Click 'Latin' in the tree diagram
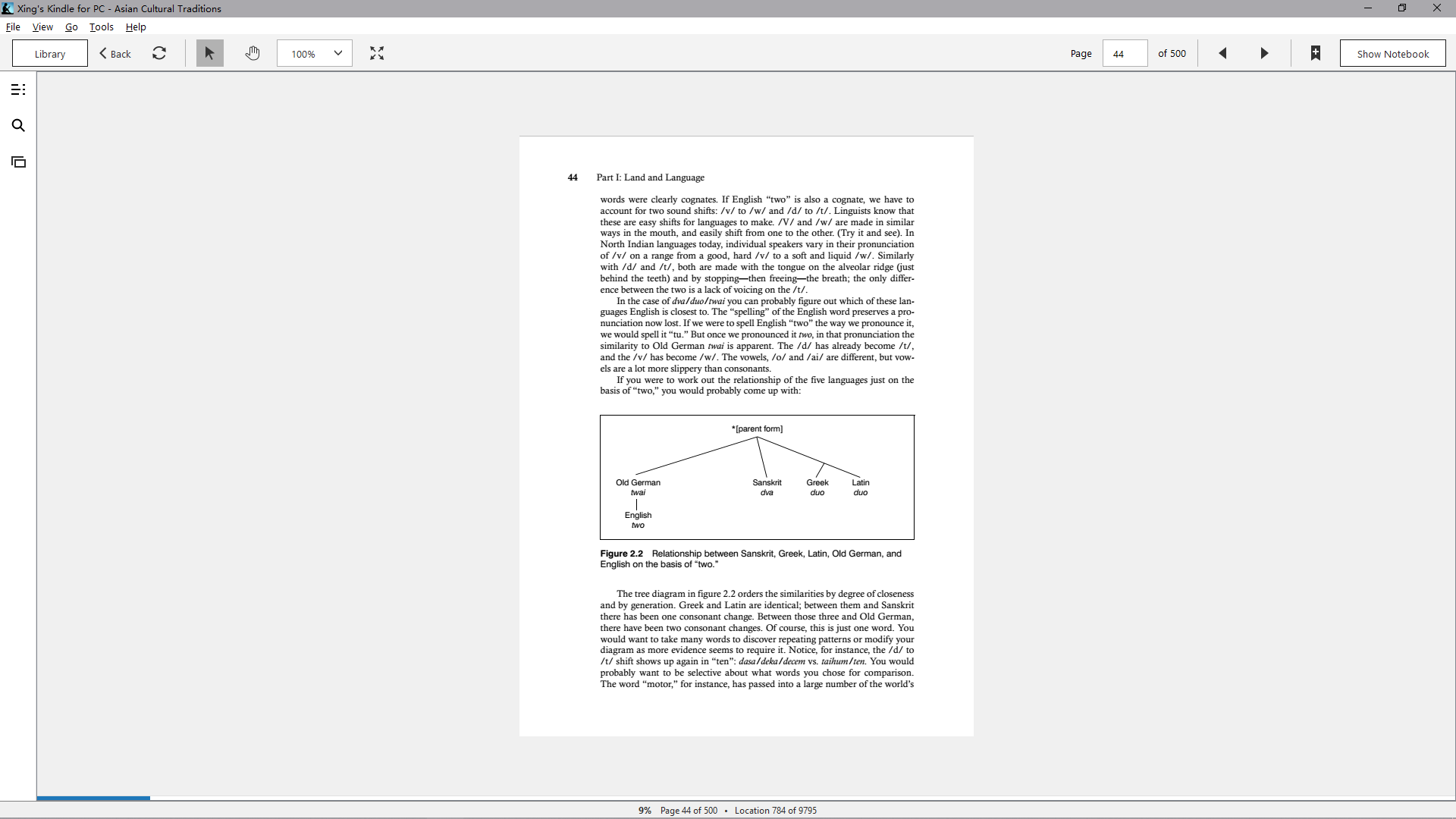 coord(861,482)
